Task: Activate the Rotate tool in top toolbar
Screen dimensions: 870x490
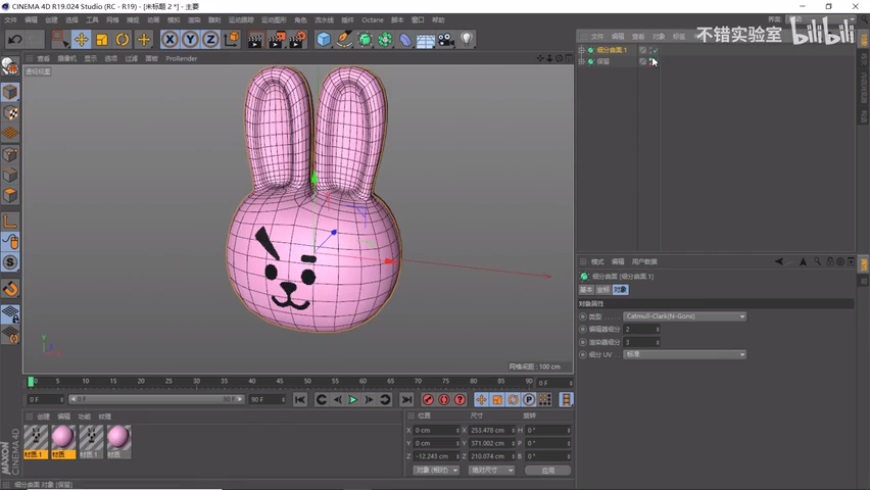Action: pos(122,39)
